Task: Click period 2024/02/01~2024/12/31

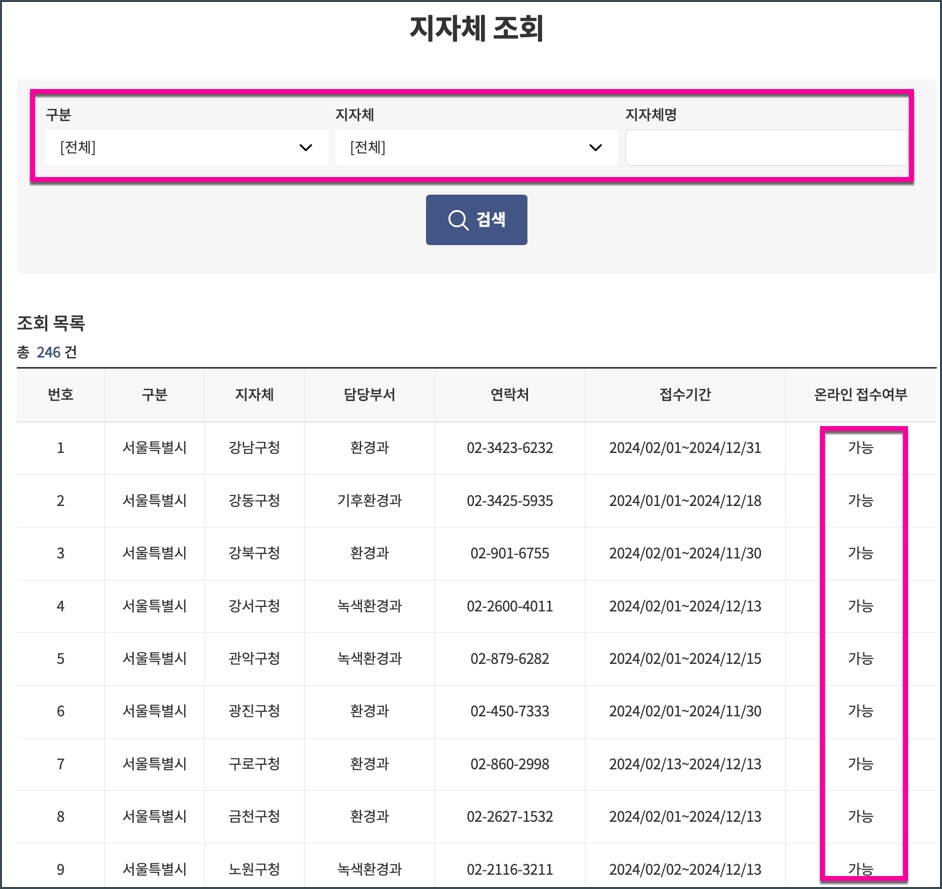Action: [x=685, y=448]
